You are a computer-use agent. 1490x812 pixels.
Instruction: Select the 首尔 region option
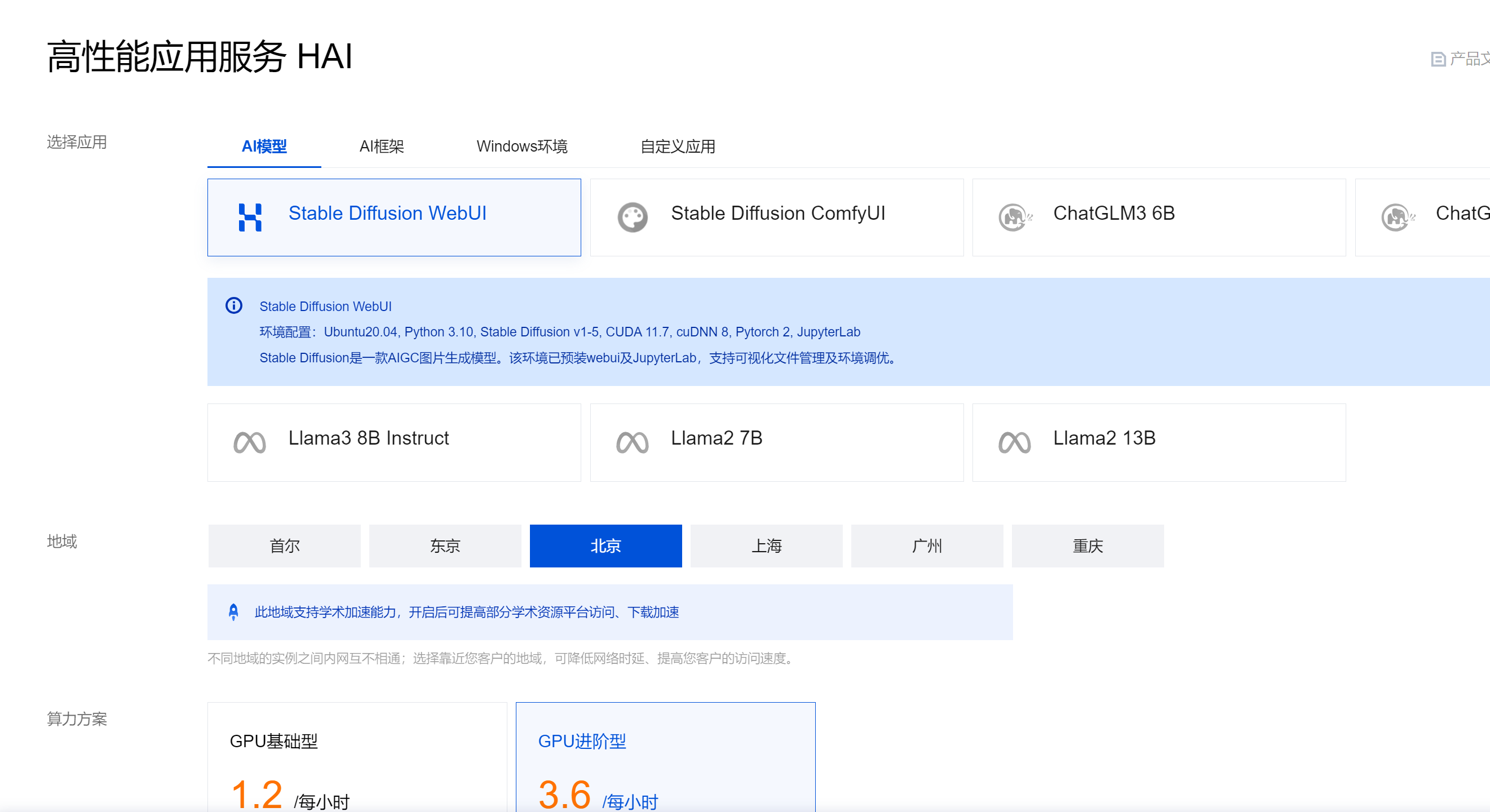point(284,545)
